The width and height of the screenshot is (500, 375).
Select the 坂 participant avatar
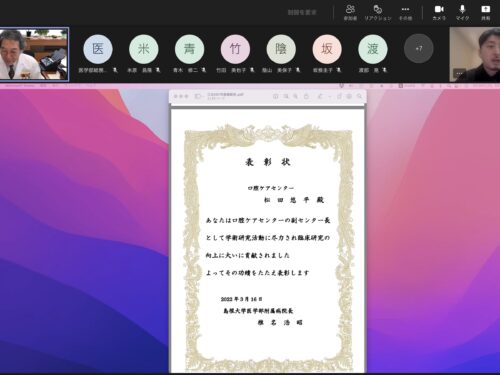coord(327,49)
